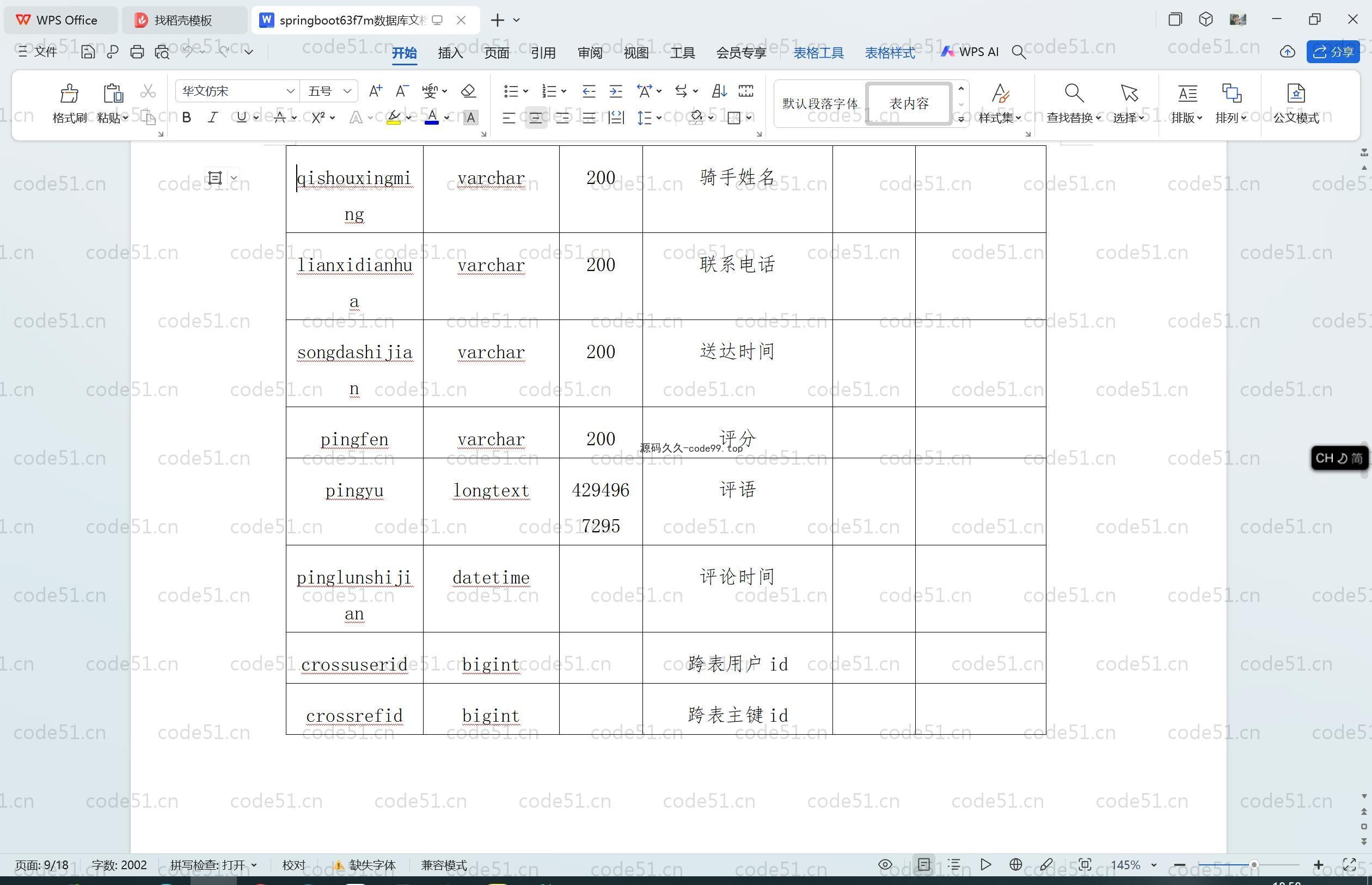Screen dimensions: 1372x885
Task: Expand spell check (拼写检查) dropdown
Action: (x=254, y=865)
